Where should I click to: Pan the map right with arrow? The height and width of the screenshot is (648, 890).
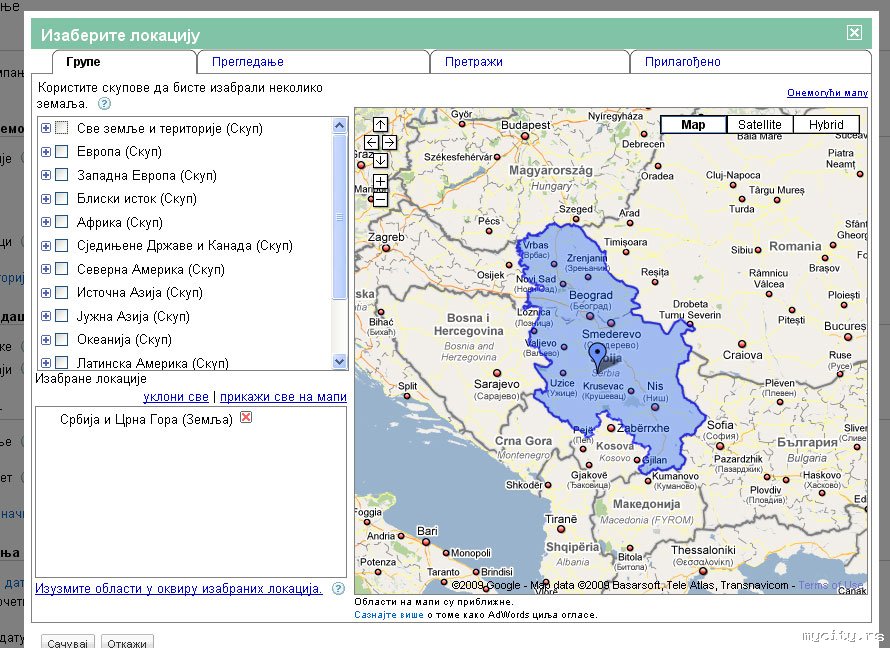click(x=389, y=143)
